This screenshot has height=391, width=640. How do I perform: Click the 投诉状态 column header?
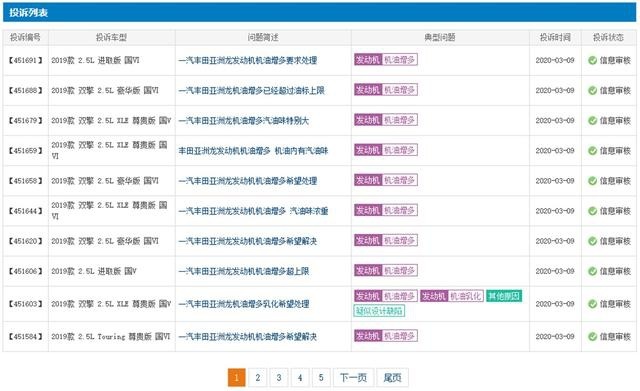point(608,38)
